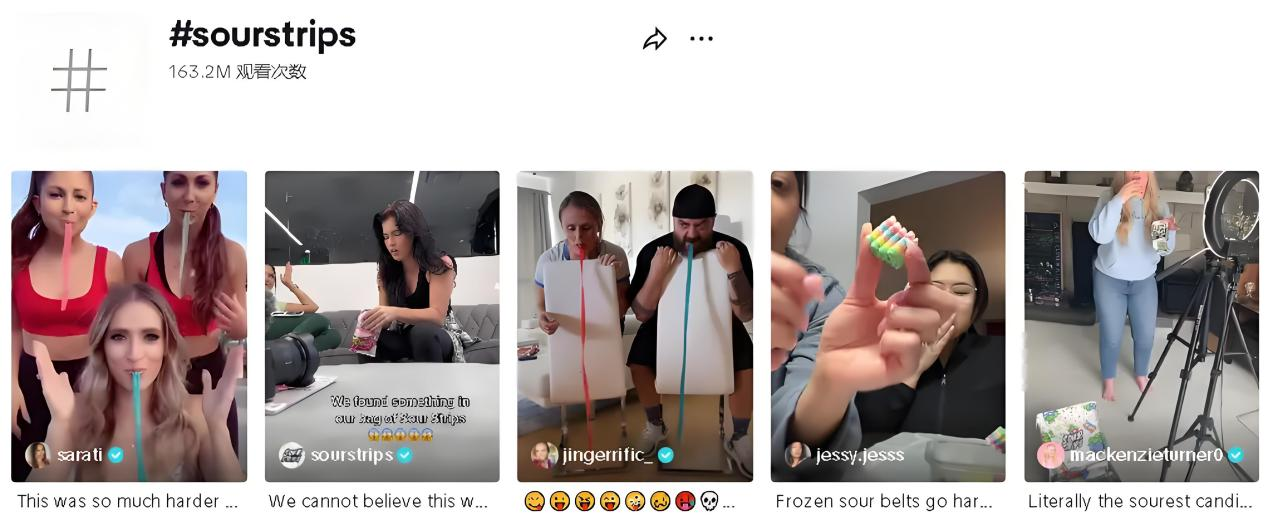Open mackenzieturner0's ring light video

[x=1141, y=326]
